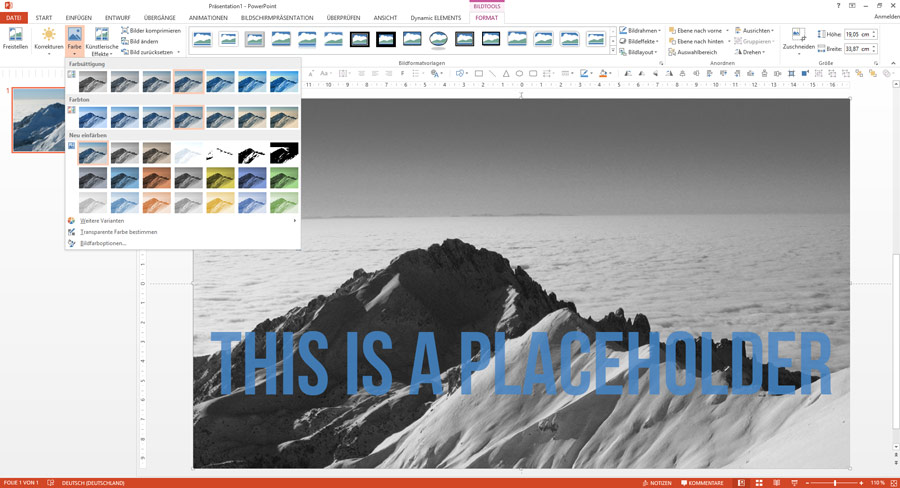Select the sepia recolor thumbnail
The width and height of the screenshot is (900, 488).
point(157,153)
